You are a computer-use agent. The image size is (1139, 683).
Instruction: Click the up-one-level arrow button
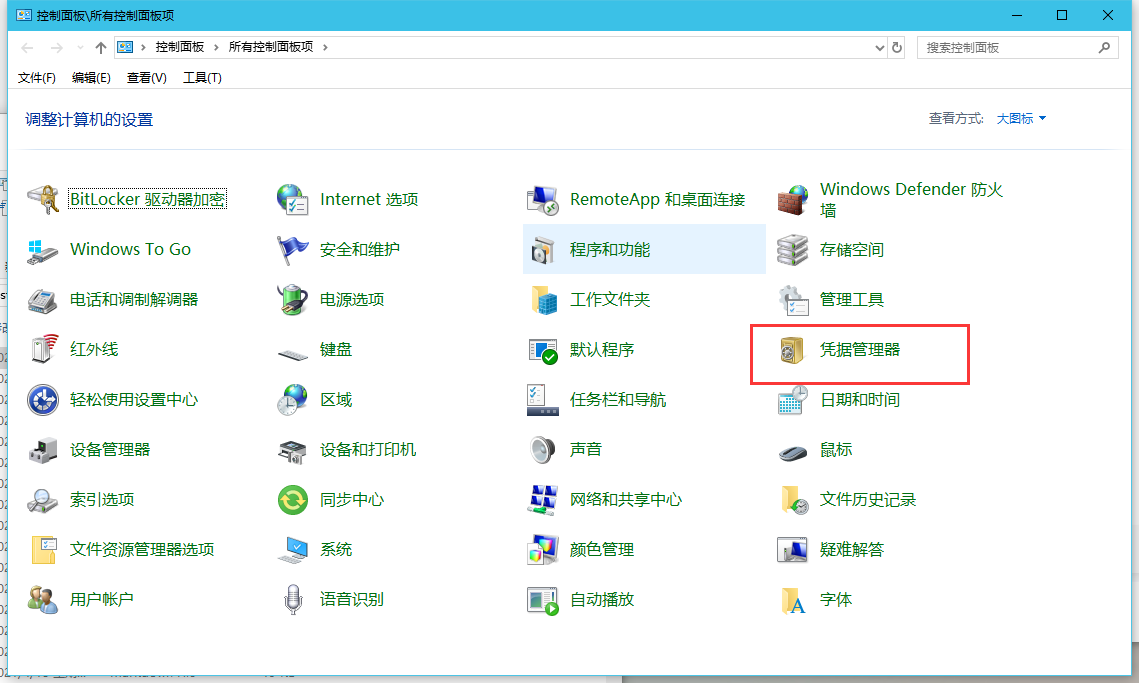click(x=100, y=47)
